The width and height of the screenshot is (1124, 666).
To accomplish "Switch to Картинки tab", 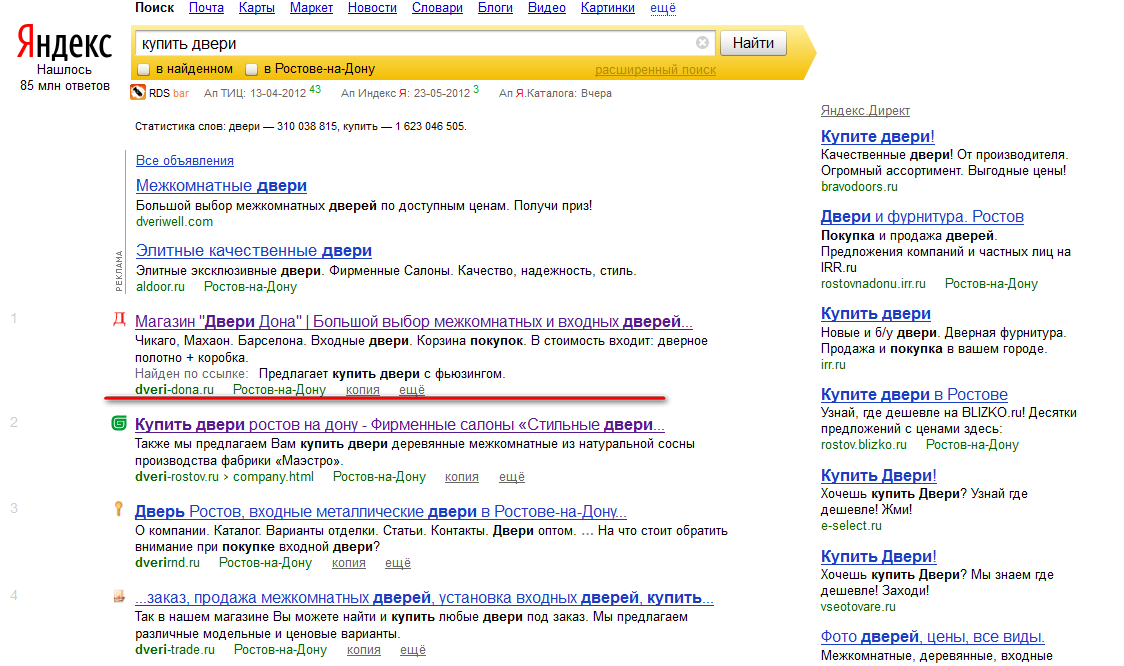I will point(608,8).
